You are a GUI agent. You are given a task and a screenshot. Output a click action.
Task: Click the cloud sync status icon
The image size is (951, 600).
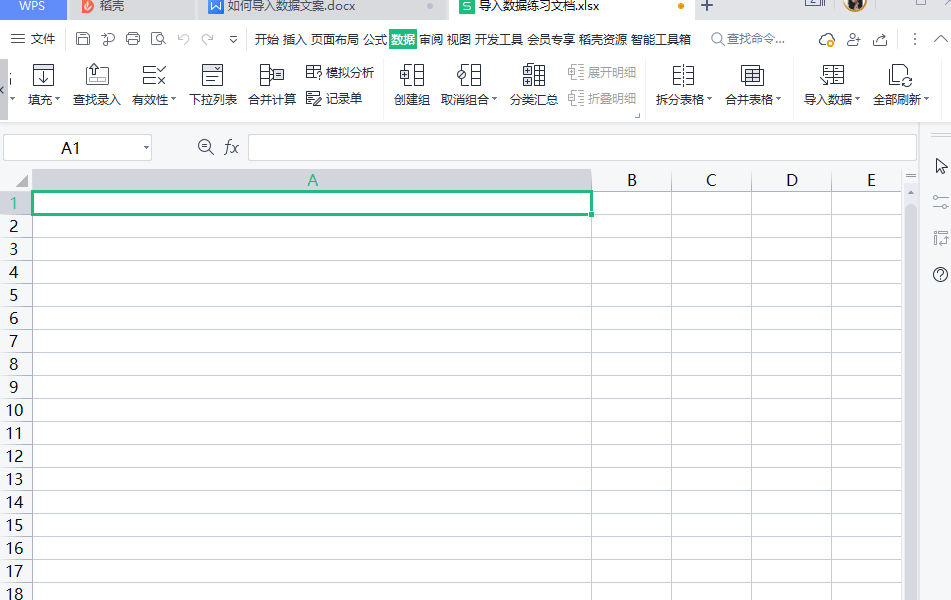pos(826,40)
